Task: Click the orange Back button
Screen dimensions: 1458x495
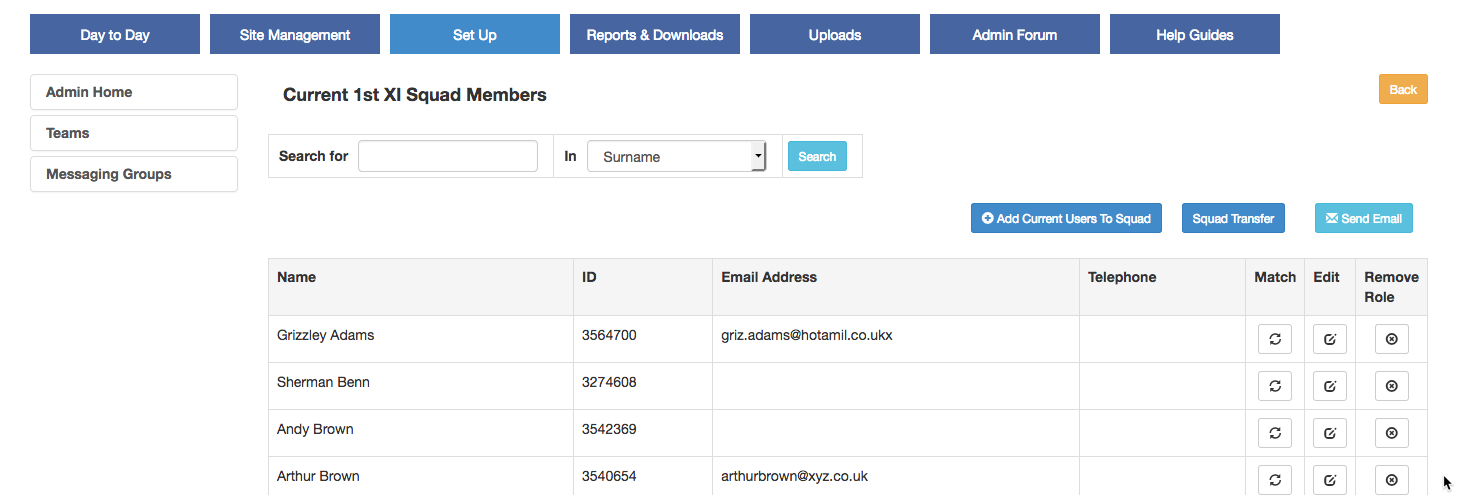Action: (1403, 90)
